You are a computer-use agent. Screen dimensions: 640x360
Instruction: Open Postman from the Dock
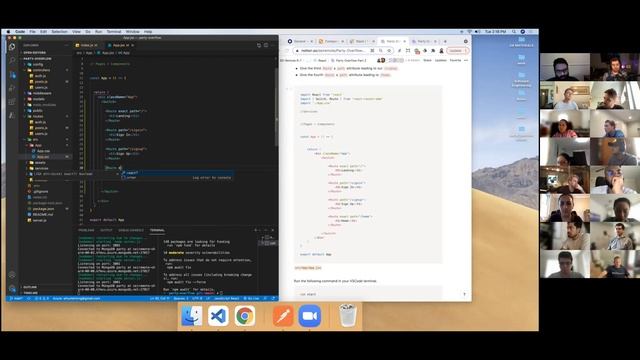pos(283,316)
